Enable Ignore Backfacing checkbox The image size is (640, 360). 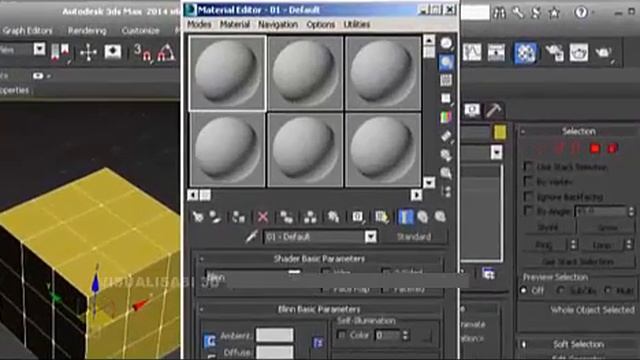click(x=528, y=196)
